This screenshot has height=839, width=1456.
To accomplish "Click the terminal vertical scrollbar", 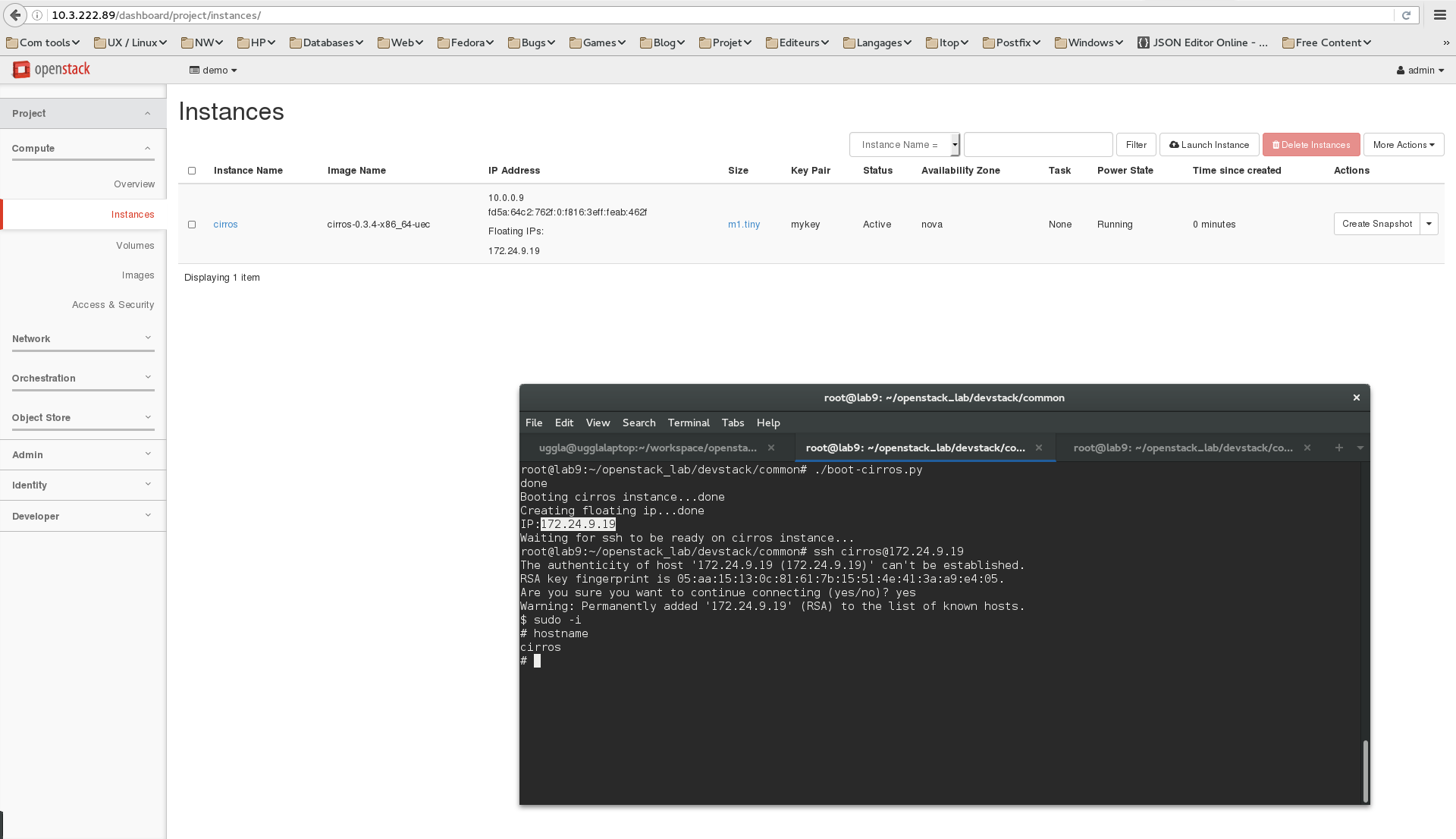I will [x=1365, y=770].
